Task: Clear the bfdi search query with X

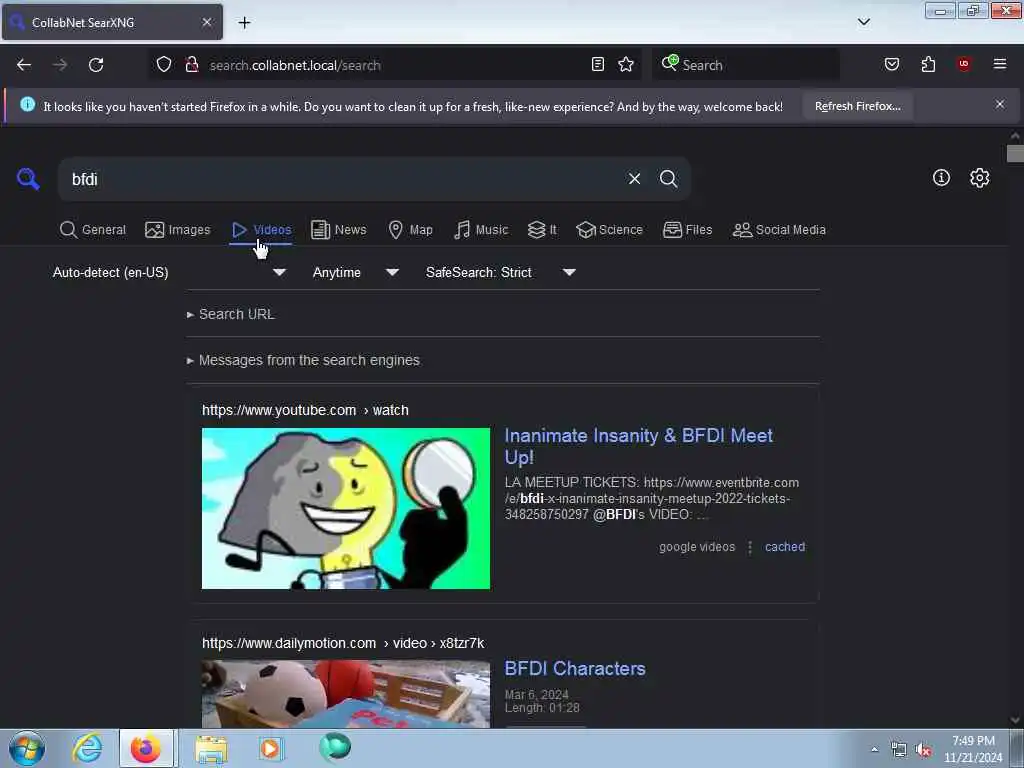Action: [x=634, y=179]
